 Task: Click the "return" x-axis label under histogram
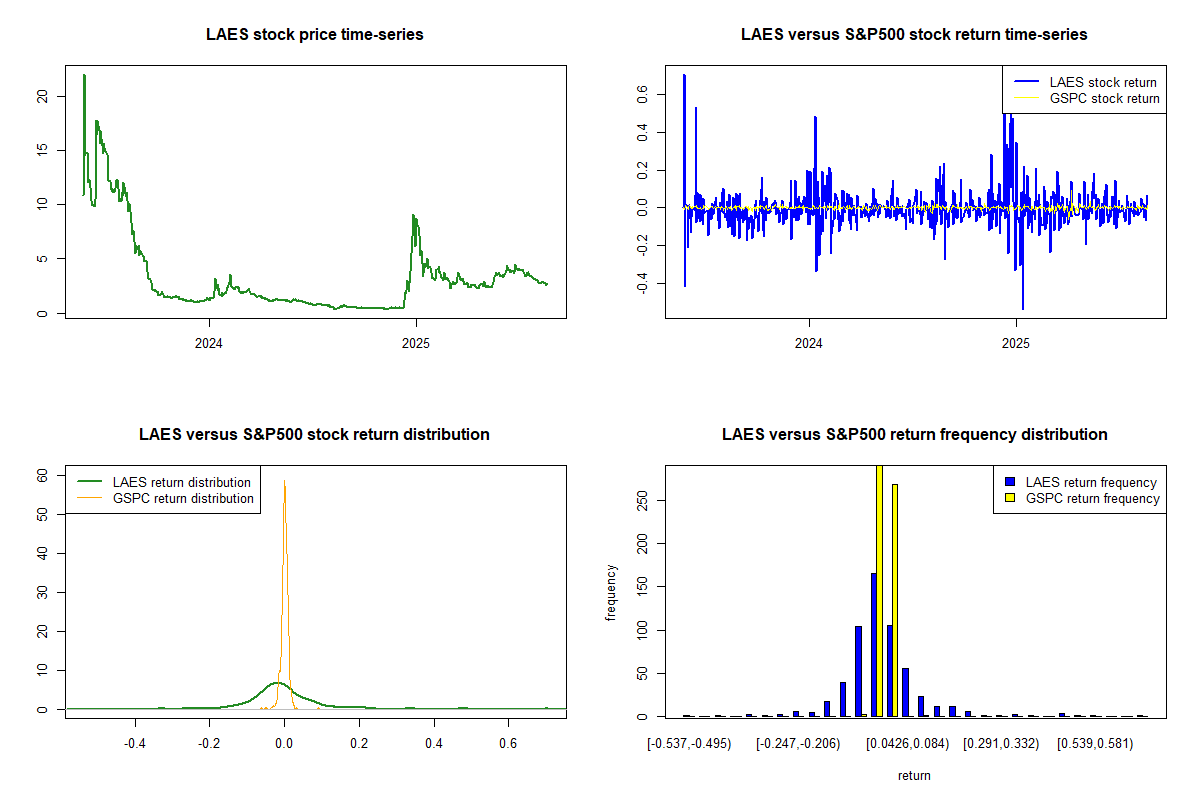(914, 775)
